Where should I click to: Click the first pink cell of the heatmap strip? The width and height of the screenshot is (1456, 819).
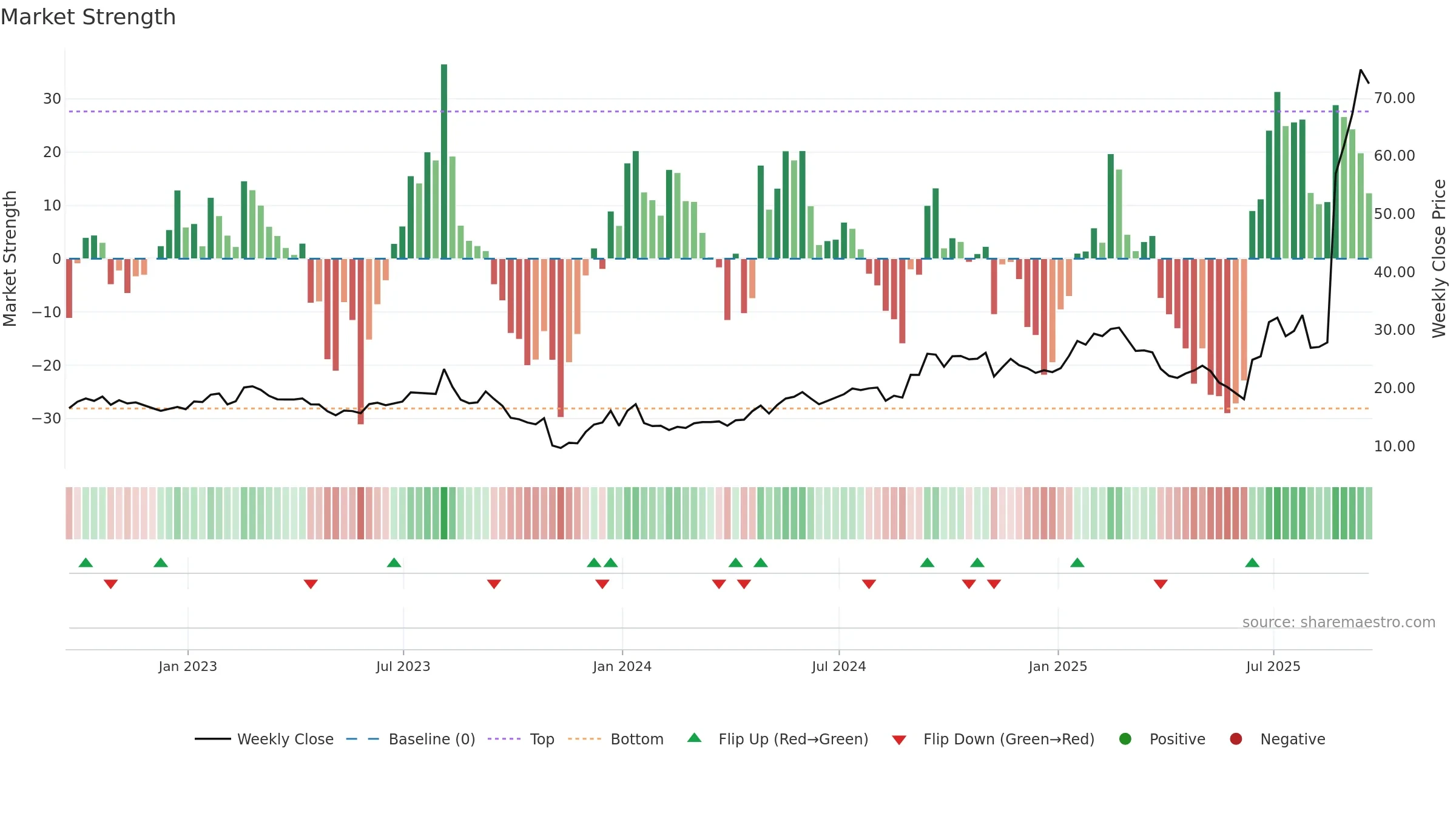point(69,513)
